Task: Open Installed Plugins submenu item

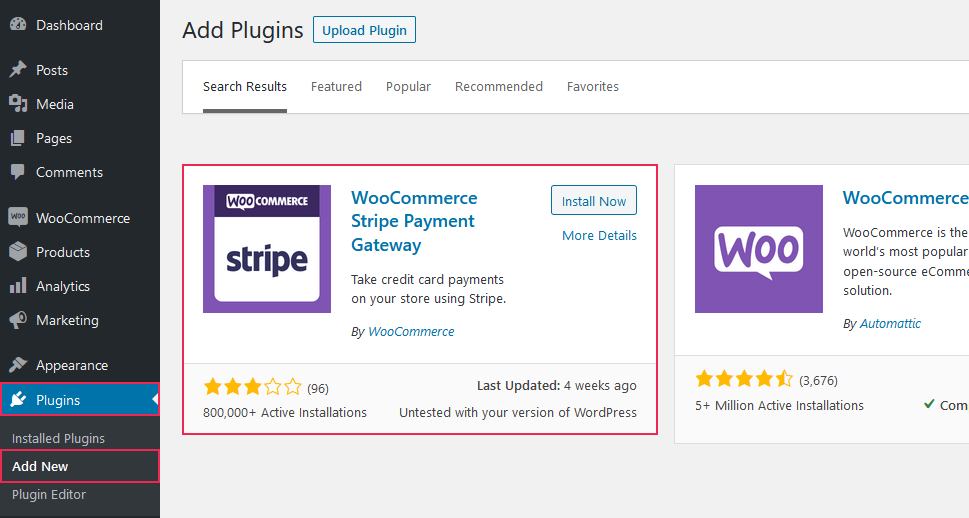Action: tap(58, 438)
